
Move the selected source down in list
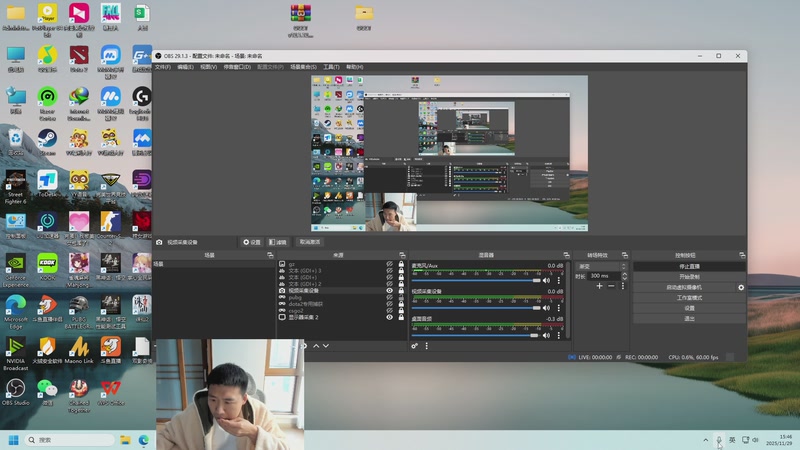click(326, 346)
